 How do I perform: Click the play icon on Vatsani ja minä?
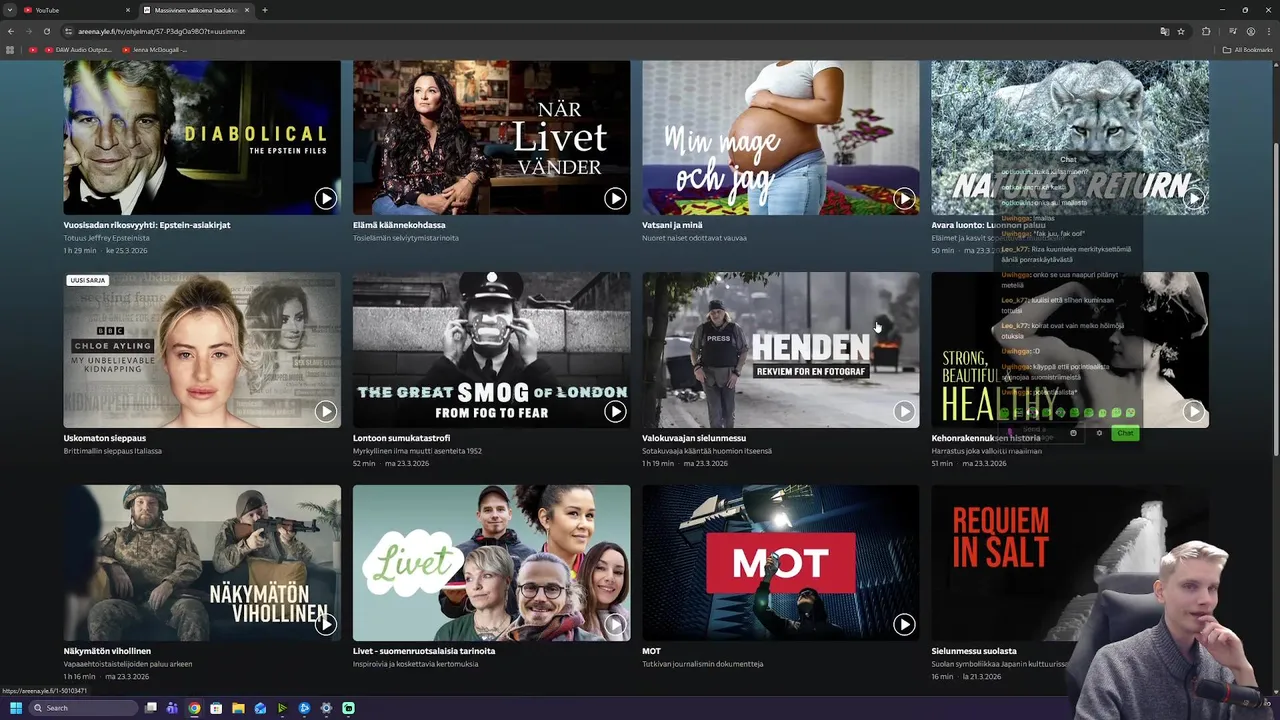904,198
